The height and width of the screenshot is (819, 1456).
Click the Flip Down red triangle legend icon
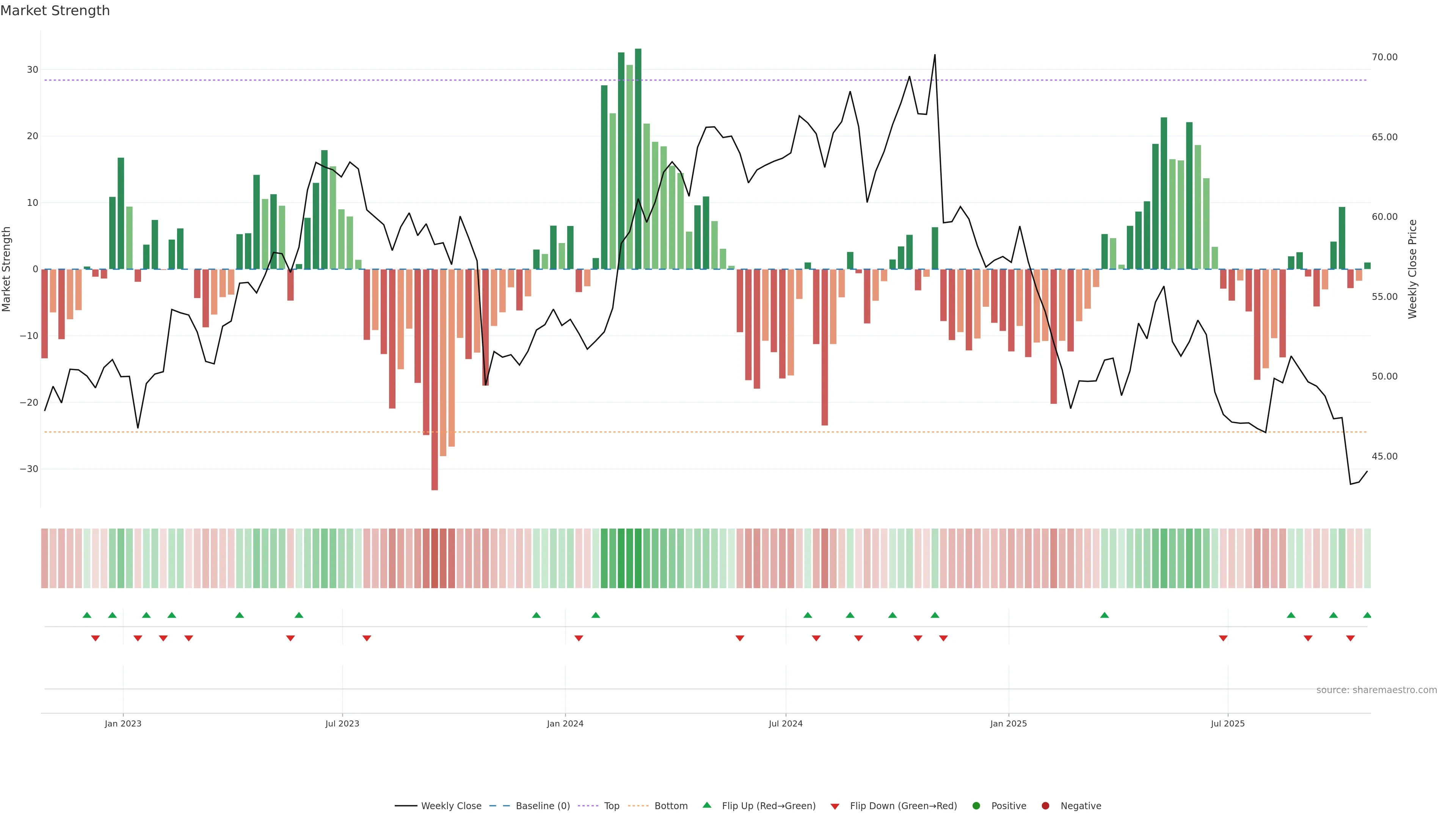pos(835,806)
